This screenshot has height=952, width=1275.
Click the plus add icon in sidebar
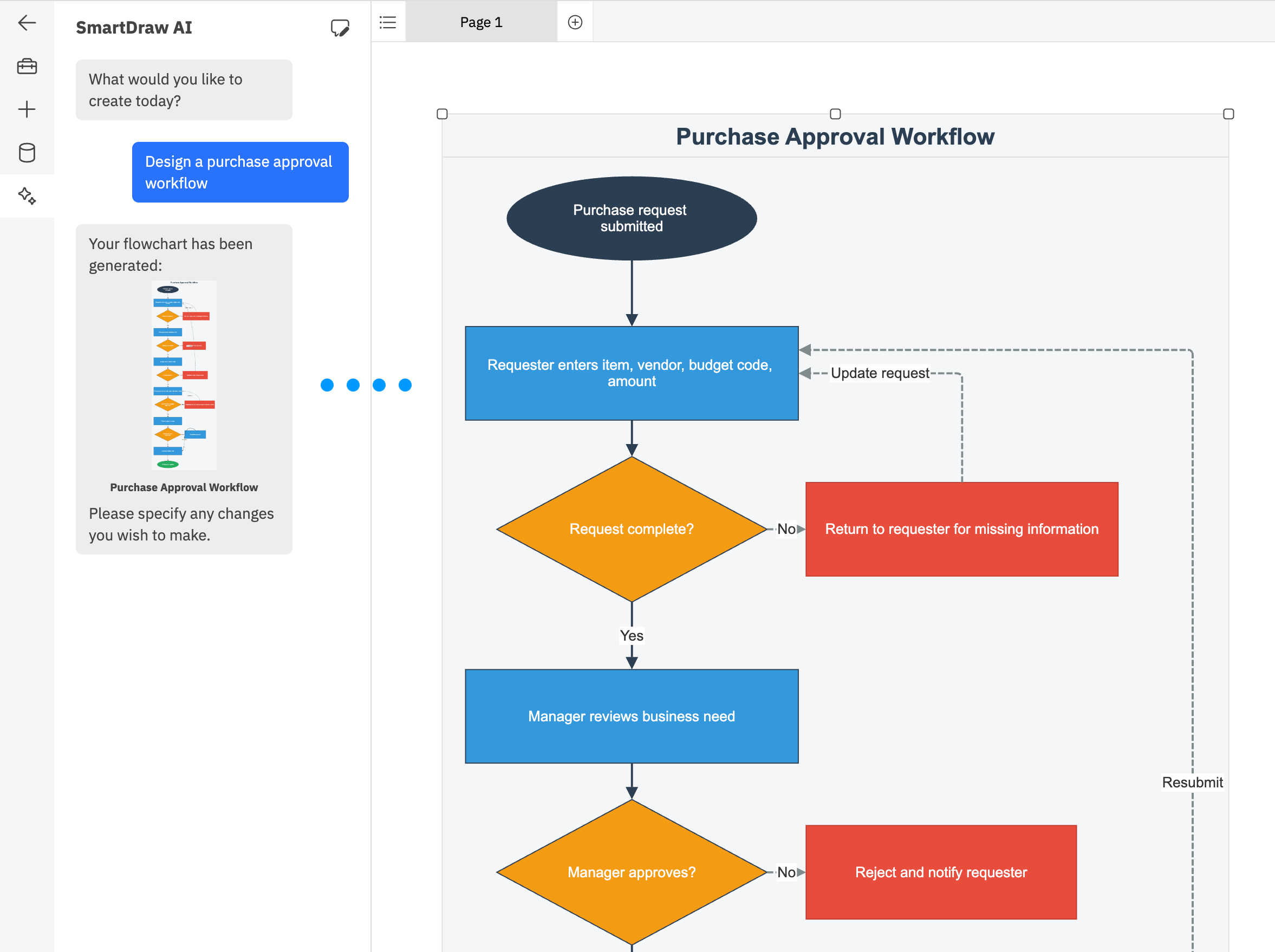(27, 109)
